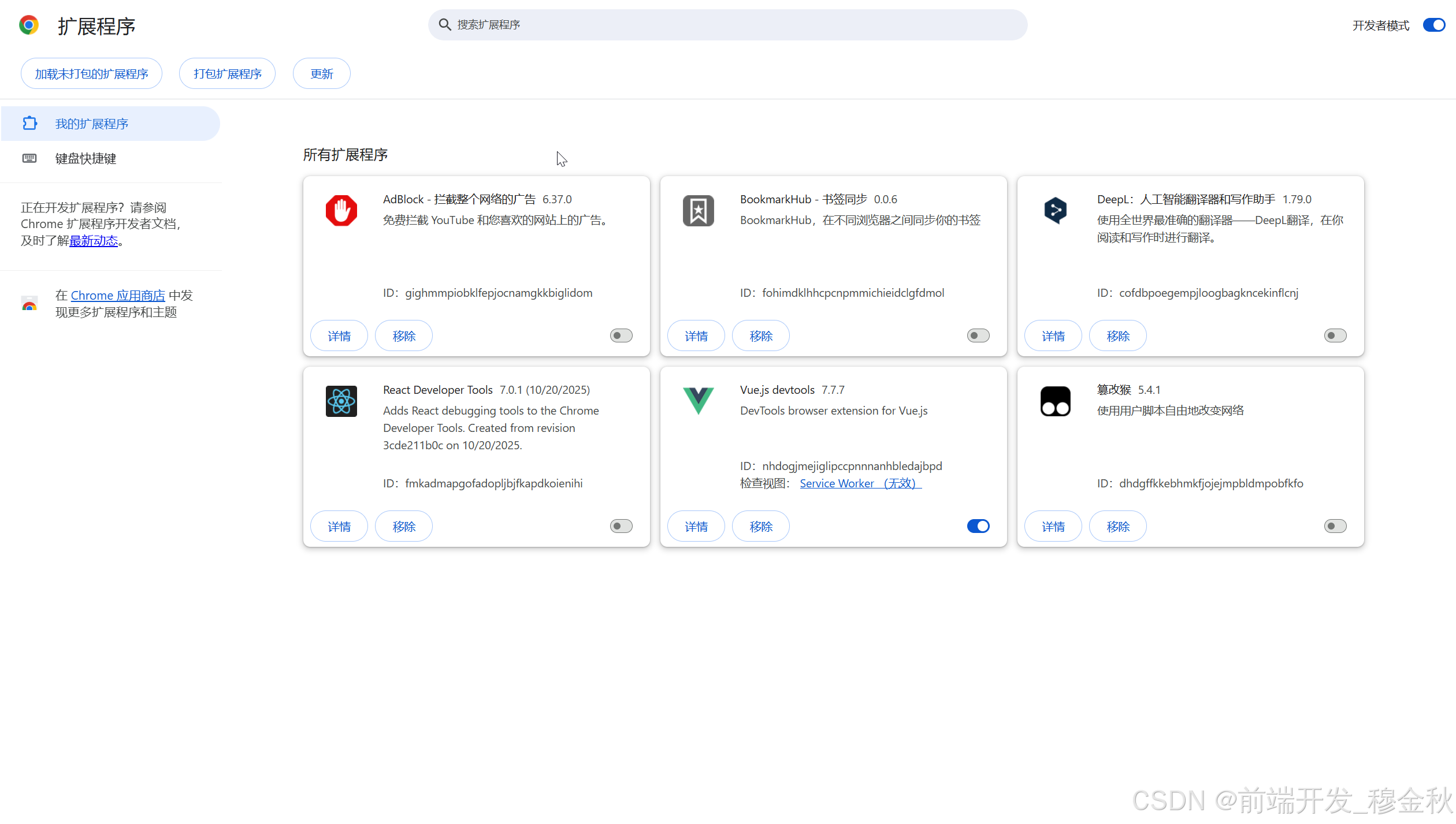Screen dimensions: 1456x824
Task: Click the BookmarkHub bookmark icon
Action: pos(698,211)
